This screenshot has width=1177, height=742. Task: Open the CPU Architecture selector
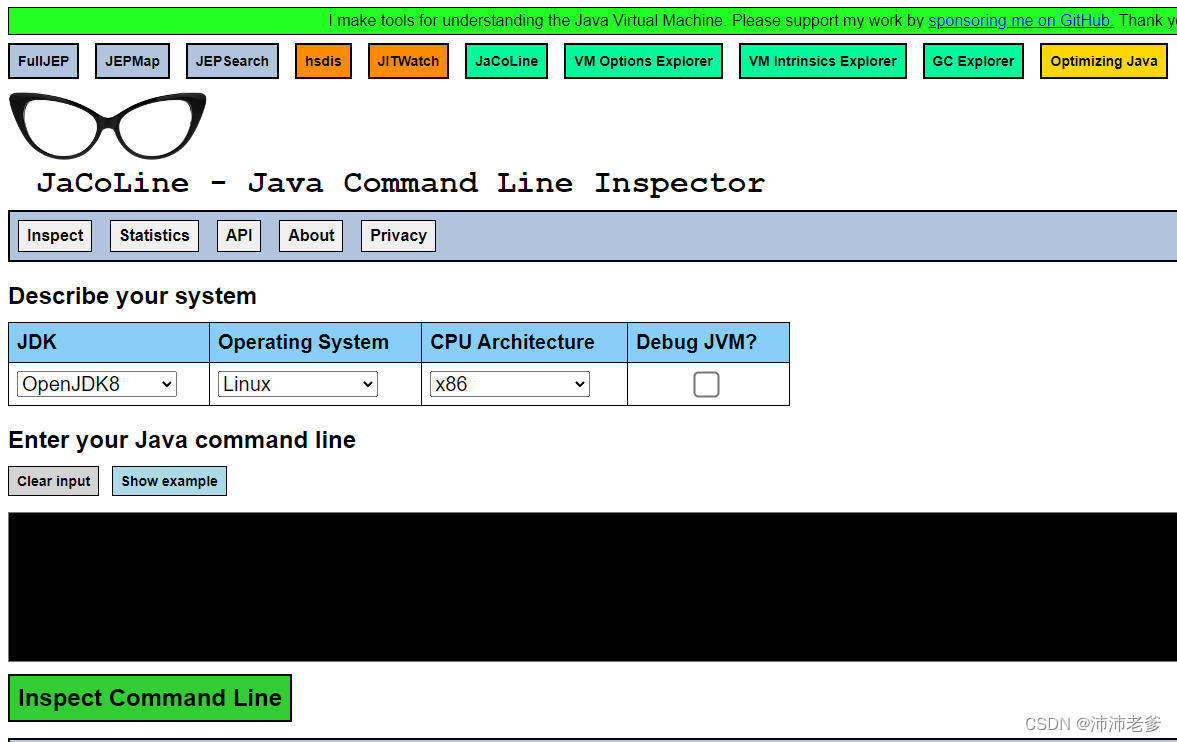click(x=509, y=384)
